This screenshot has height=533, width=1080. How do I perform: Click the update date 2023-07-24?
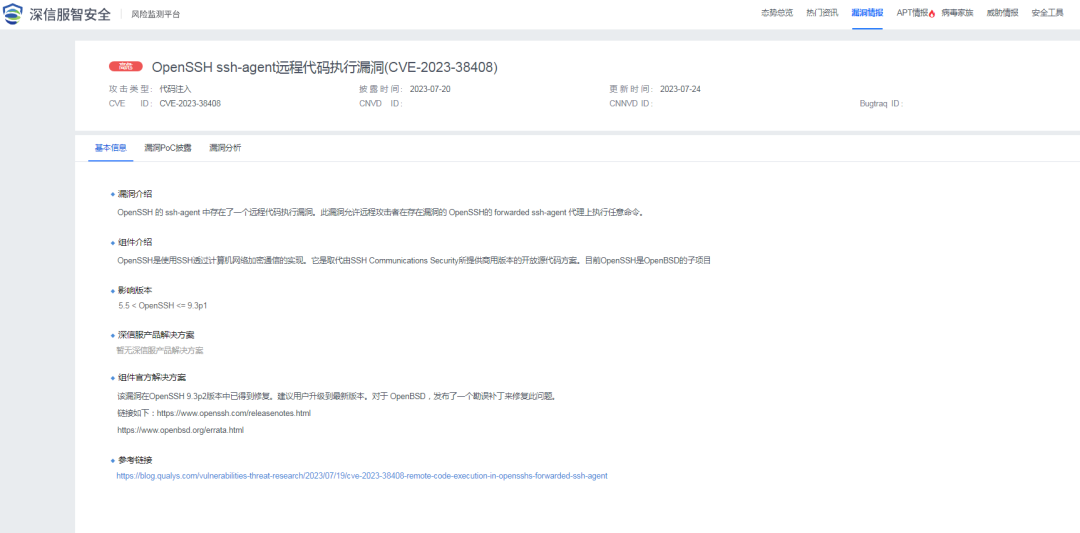click(681, 89)
